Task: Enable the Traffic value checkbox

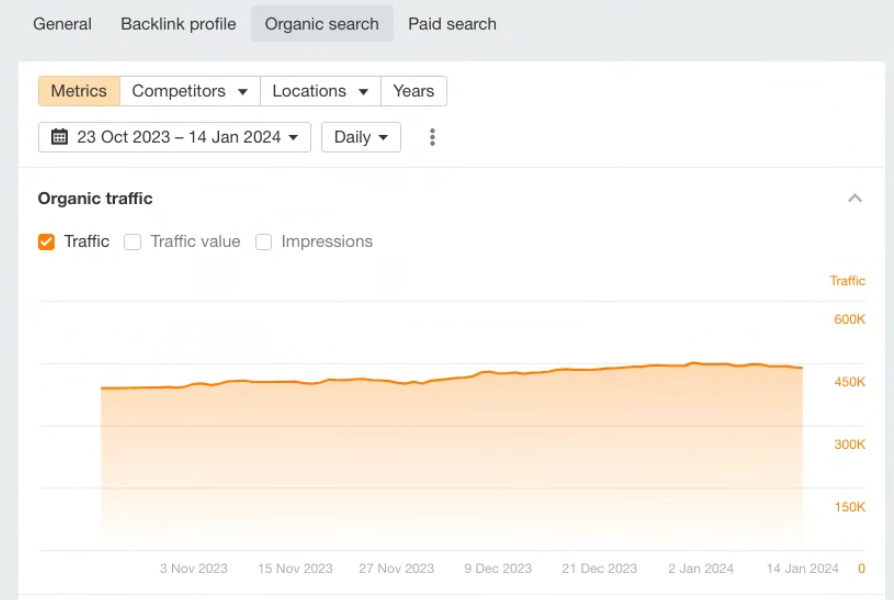Action: (x=132, y=241)
